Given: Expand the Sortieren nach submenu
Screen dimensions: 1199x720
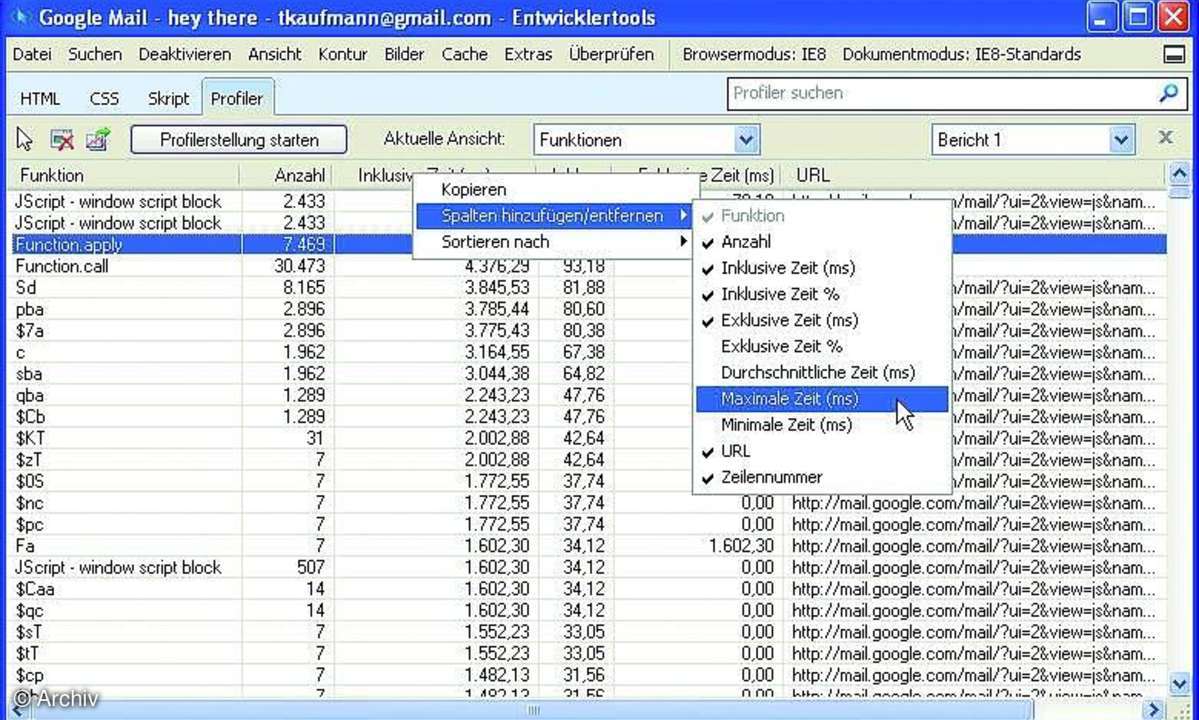Looking at the screenshot, I should (555, 242).
